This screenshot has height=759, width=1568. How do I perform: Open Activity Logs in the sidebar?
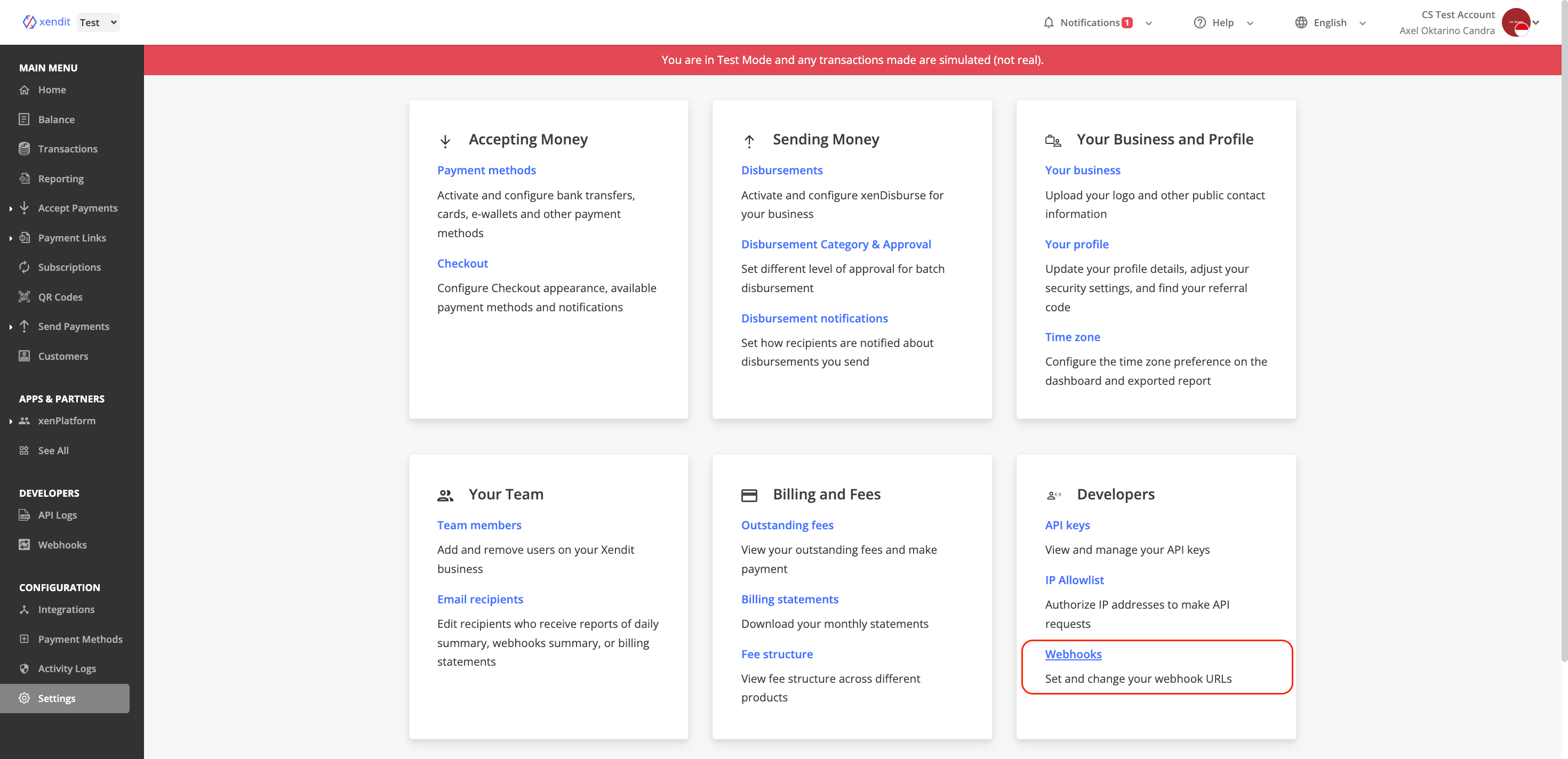(x=67, y=668)
